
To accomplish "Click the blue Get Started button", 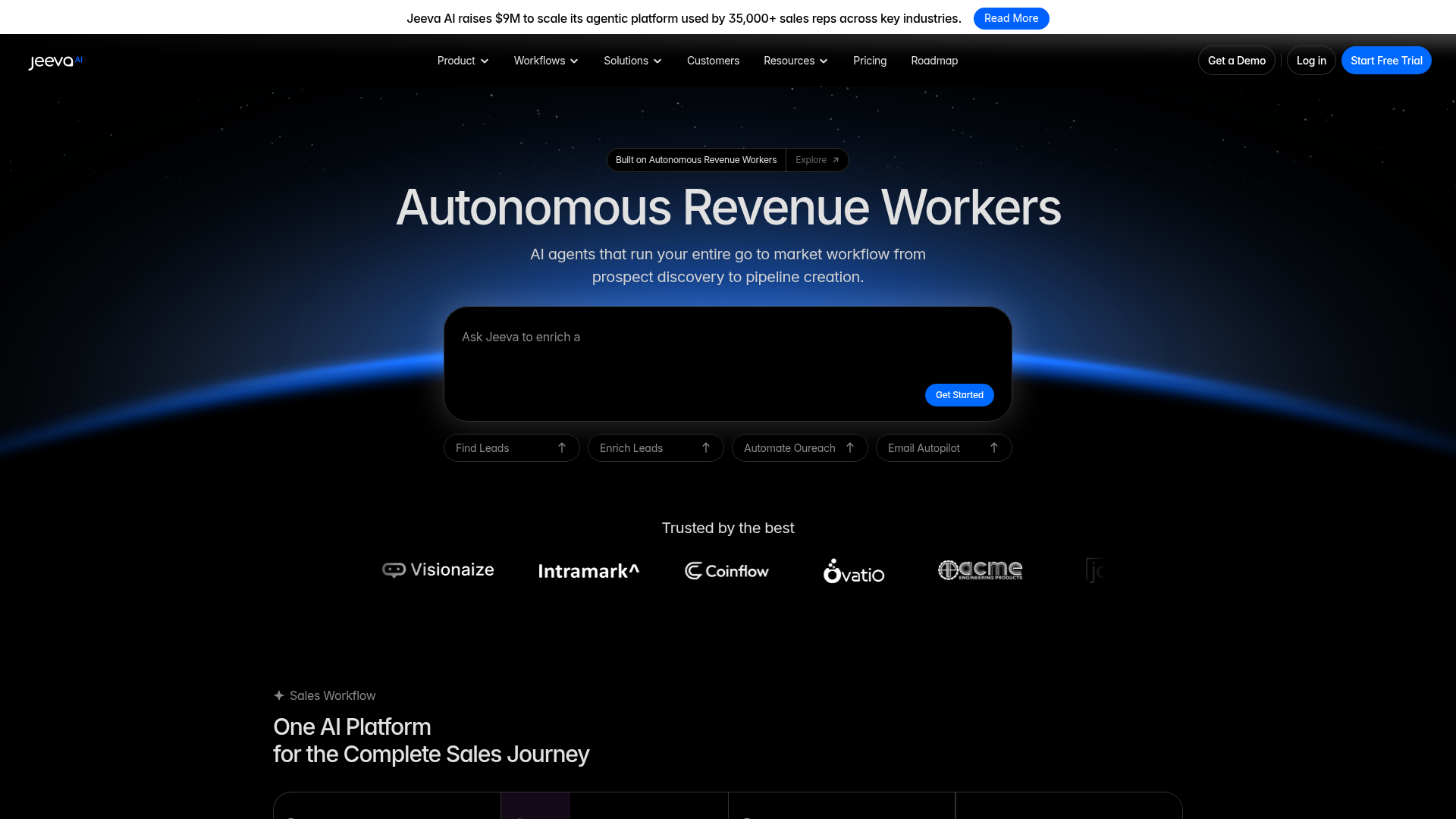I will tap(959, 395).
